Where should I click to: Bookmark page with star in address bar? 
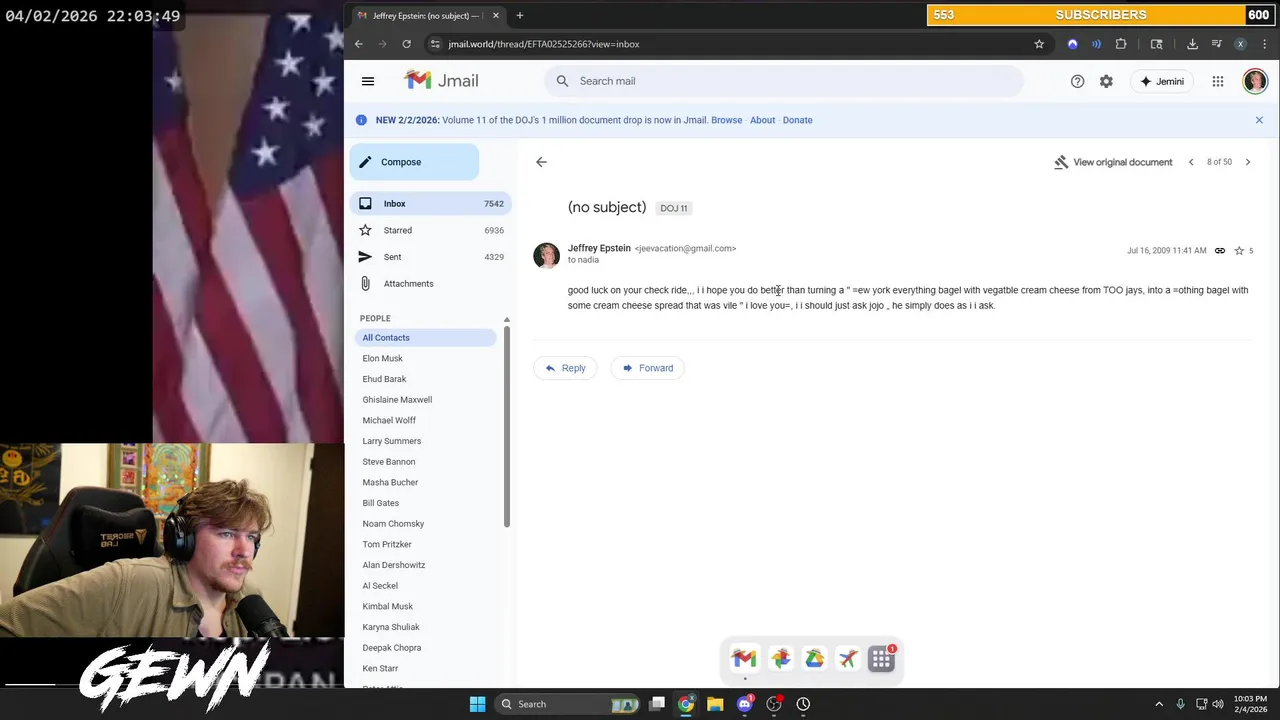pos(1039,44)
